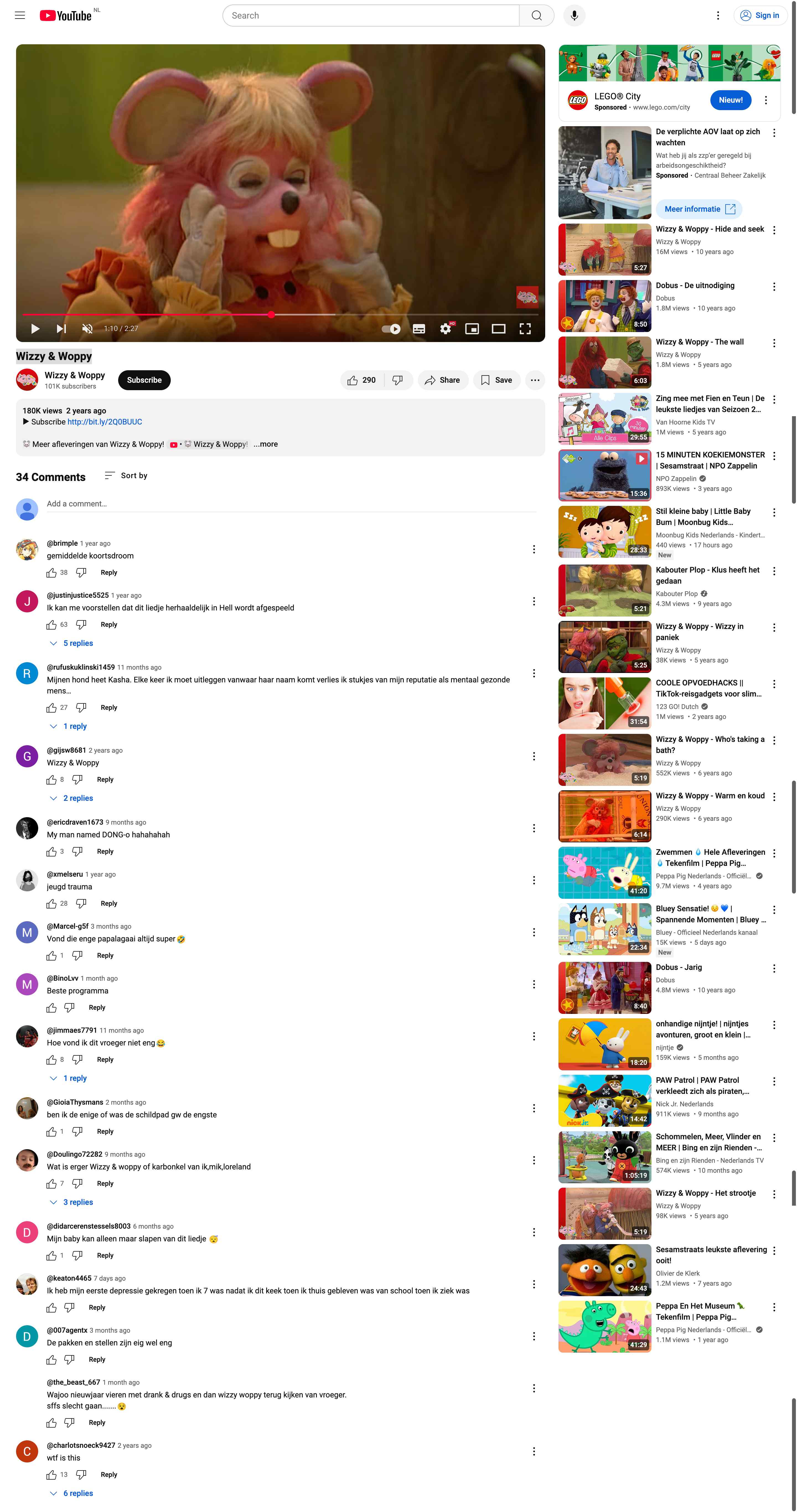Open the video settings gear
The width and height of the screenshot is (797, 1512).
[446, 329]
